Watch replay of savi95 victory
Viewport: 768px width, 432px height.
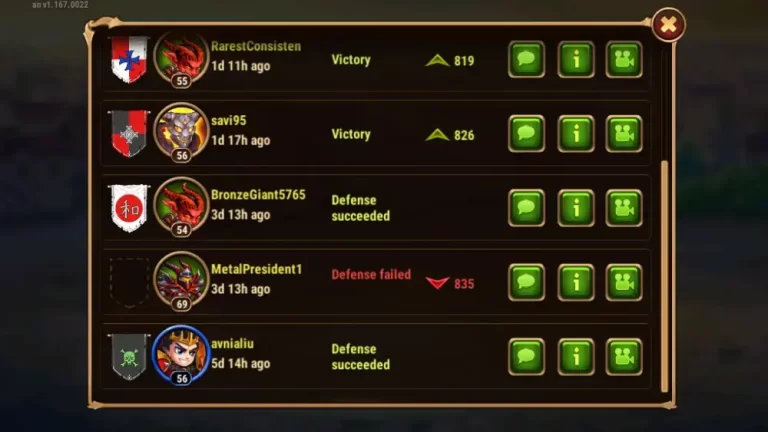coord(624,134)
